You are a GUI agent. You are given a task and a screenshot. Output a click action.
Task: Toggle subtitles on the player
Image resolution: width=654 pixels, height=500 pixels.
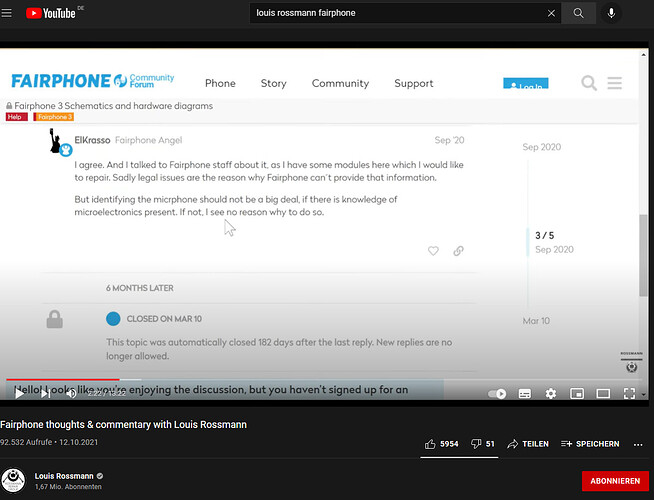click(525, 394)
